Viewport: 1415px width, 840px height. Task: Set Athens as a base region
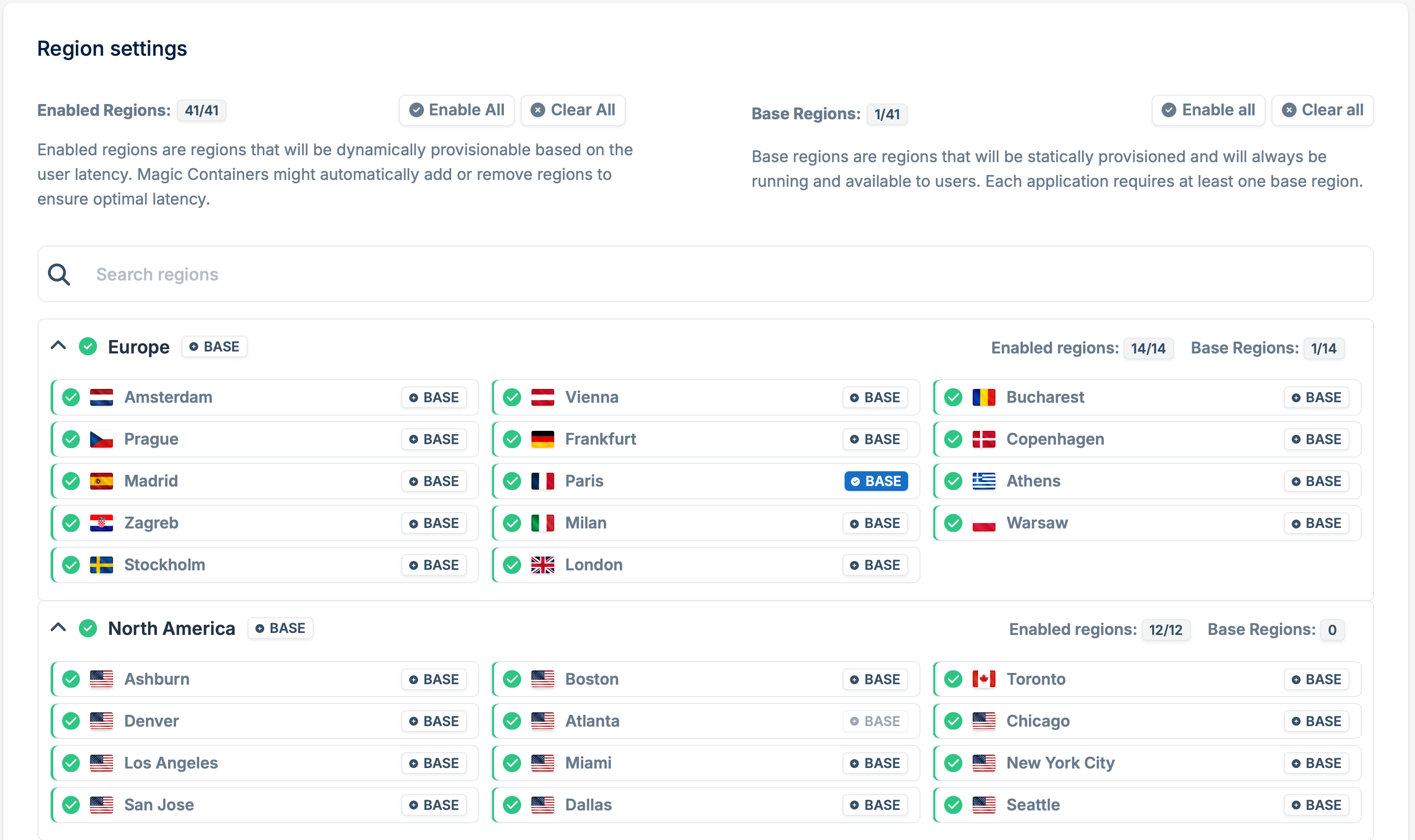coord(1316,481)
